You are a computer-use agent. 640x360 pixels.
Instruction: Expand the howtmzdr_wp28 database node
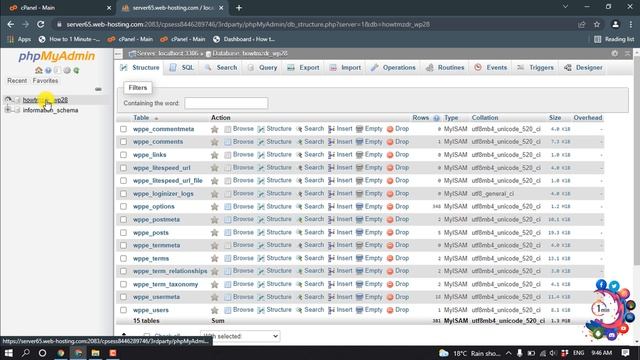(8, 100)
